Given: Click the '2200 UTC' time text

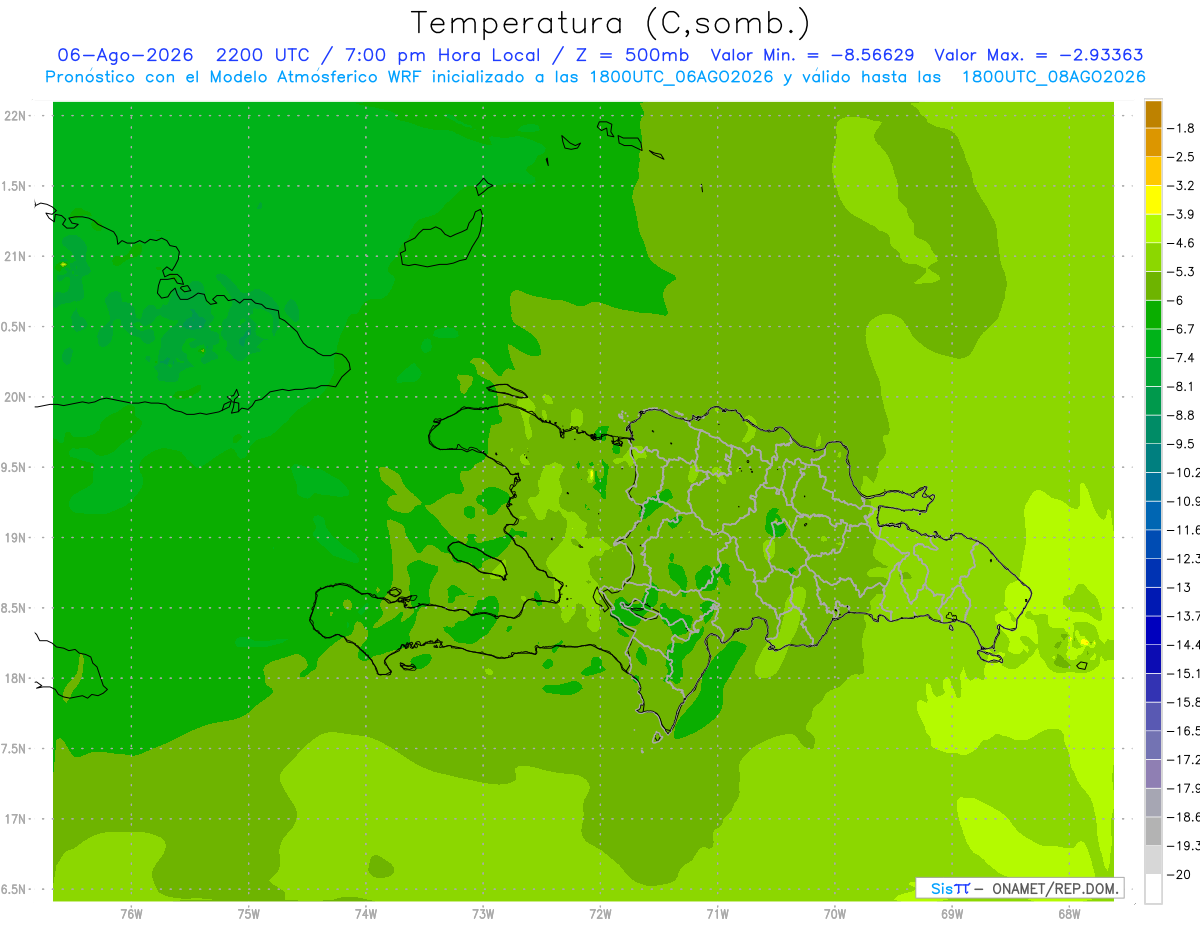Looking at the screenshot, I should [262, 55].
